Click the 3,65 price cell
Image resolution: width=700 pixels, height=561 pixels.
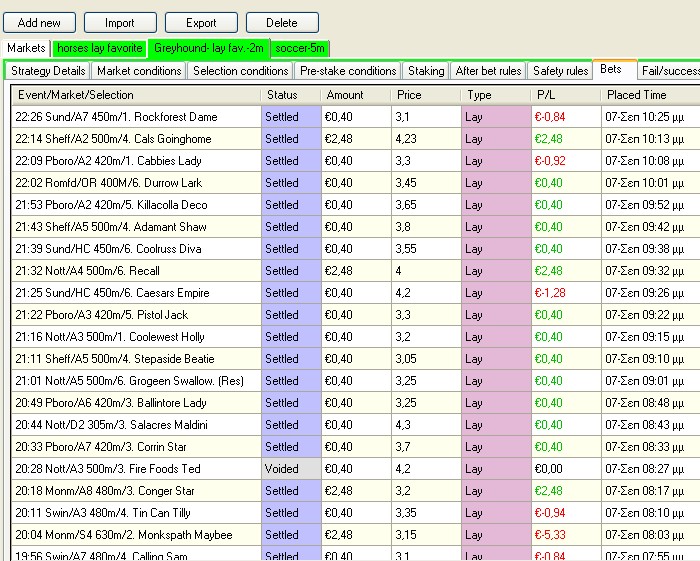[426, 205]
